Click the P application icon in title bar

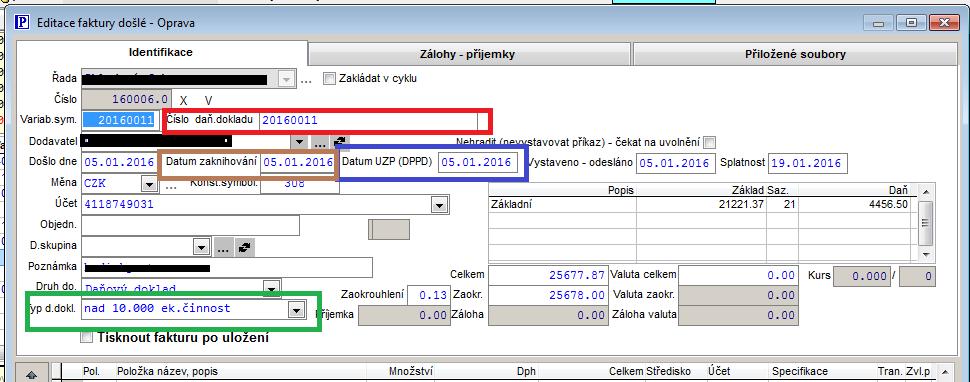pos(23,23)
